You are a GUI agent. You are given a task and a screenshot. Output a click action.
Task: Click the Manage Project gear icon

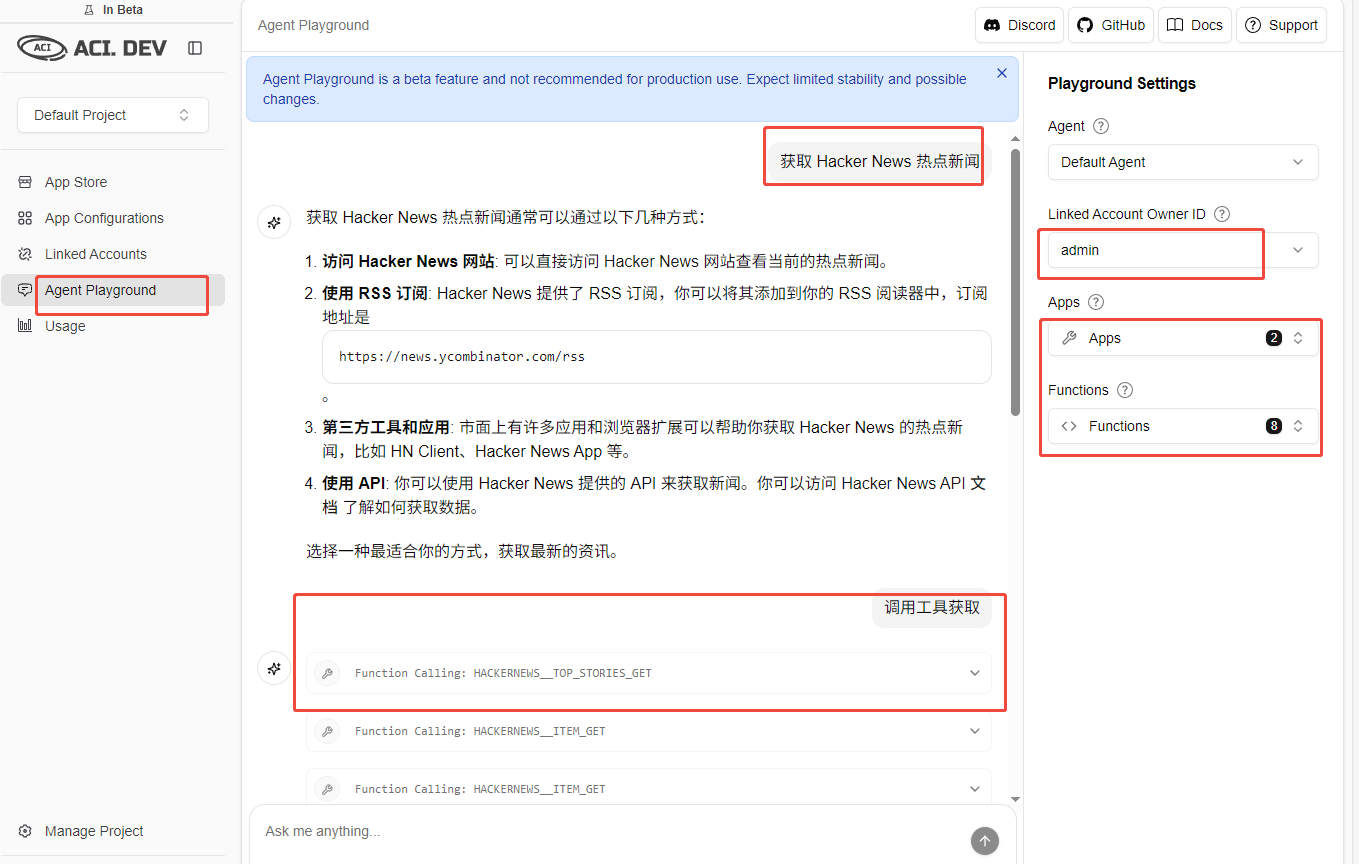click(x=25, y=831)
